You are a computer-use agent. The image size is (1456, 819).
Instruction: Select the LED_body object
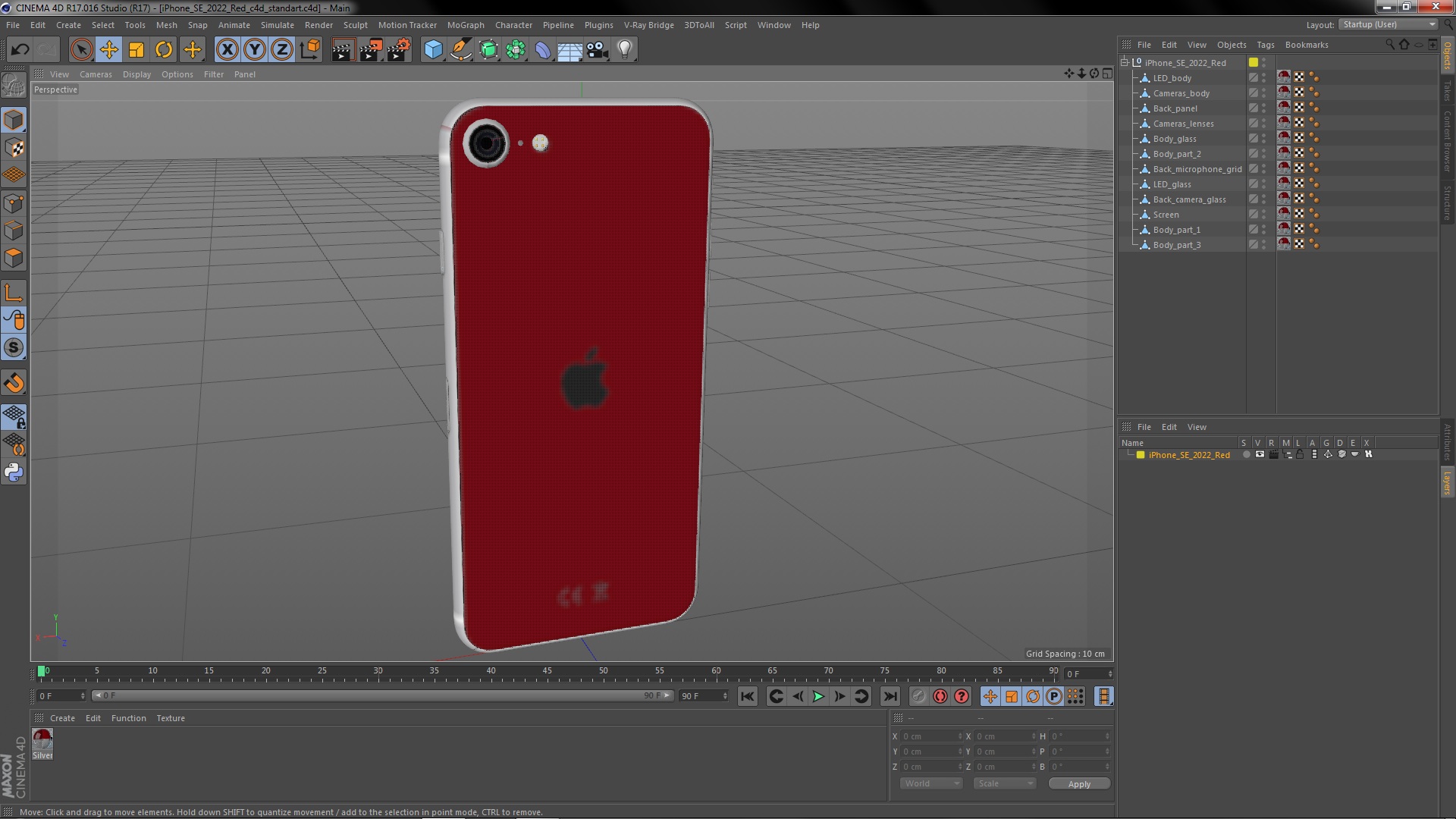point(1172,78)
